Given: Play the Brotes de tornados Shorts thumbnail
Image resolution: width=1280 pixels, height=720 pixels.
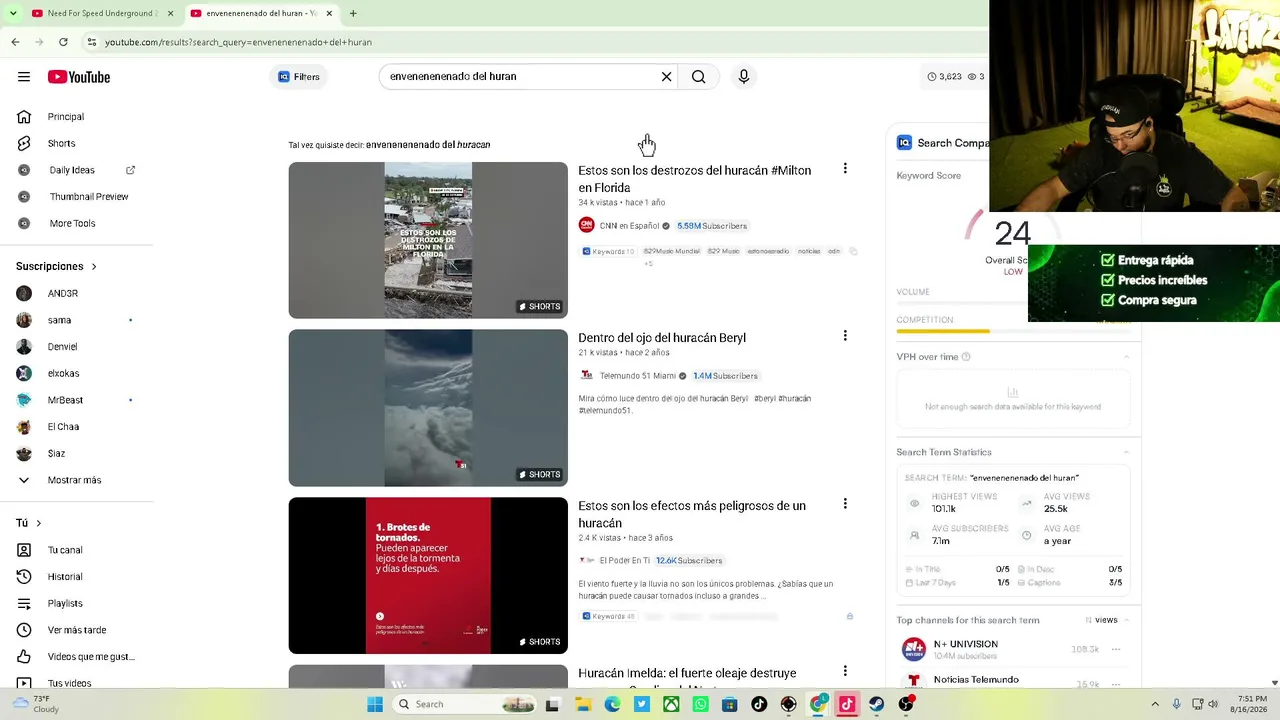Looking at the screenshot, I should point(428,576).
